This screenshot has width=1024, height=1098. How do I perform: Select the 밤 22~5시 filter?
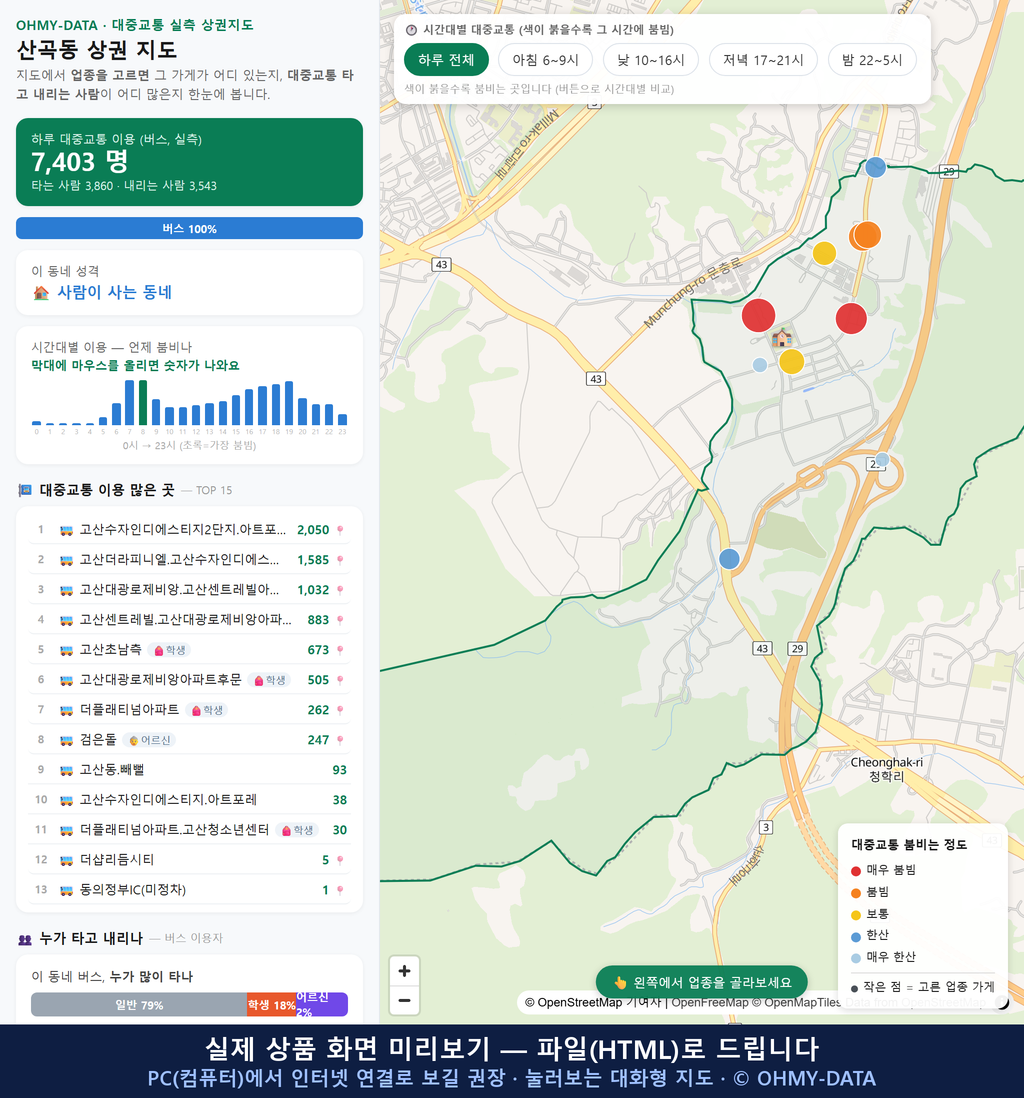point(872,60)
